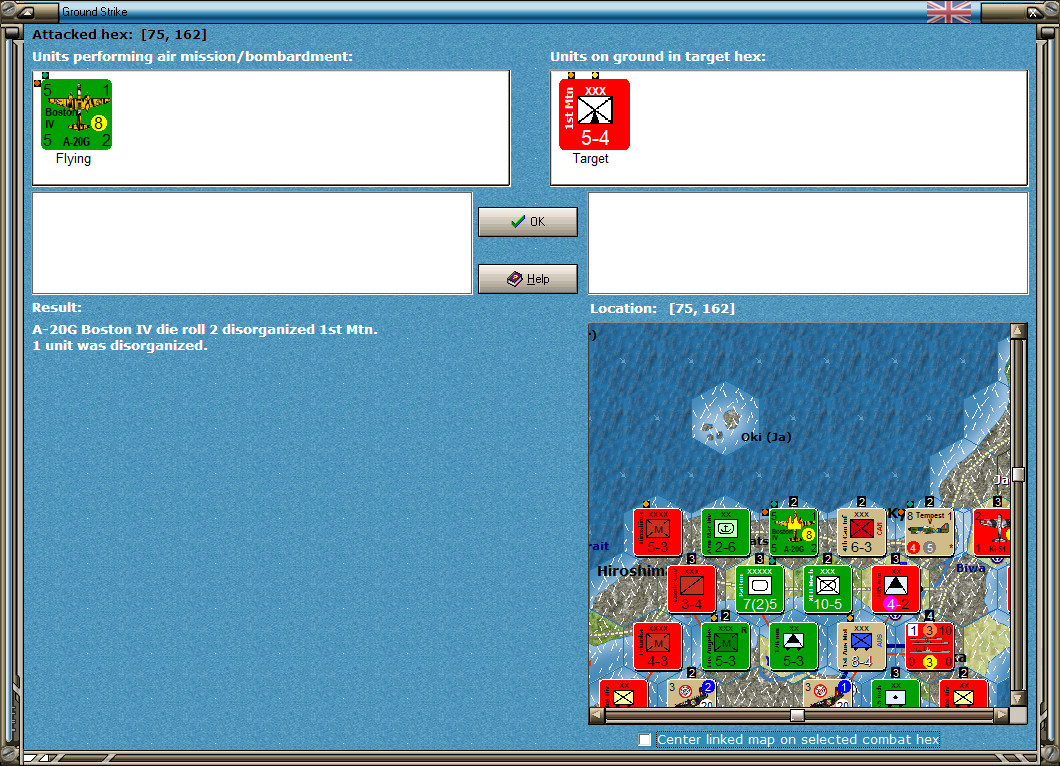1060x766 pixels.
Task: Click the British flag icon in title bar
Action: (x=948, y=11)
